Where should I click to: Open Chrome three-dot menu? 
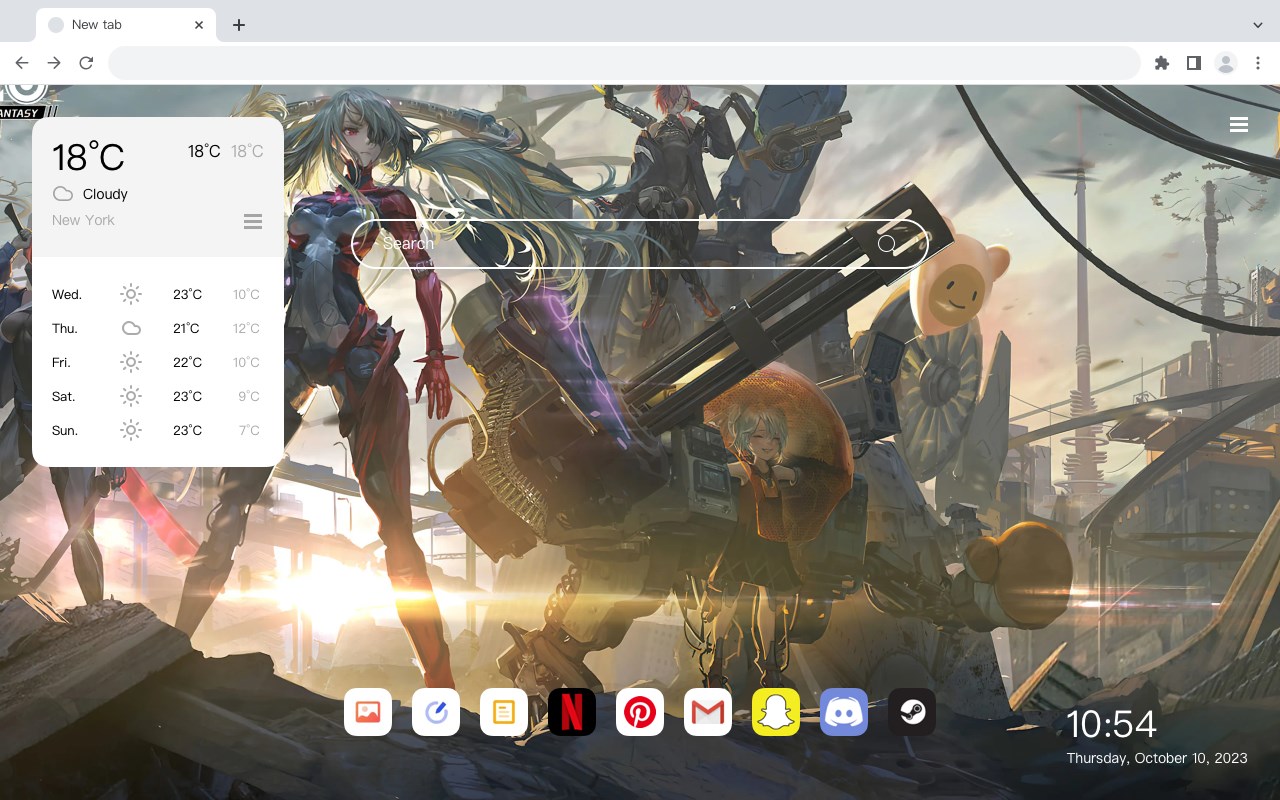pos(1258,63)
